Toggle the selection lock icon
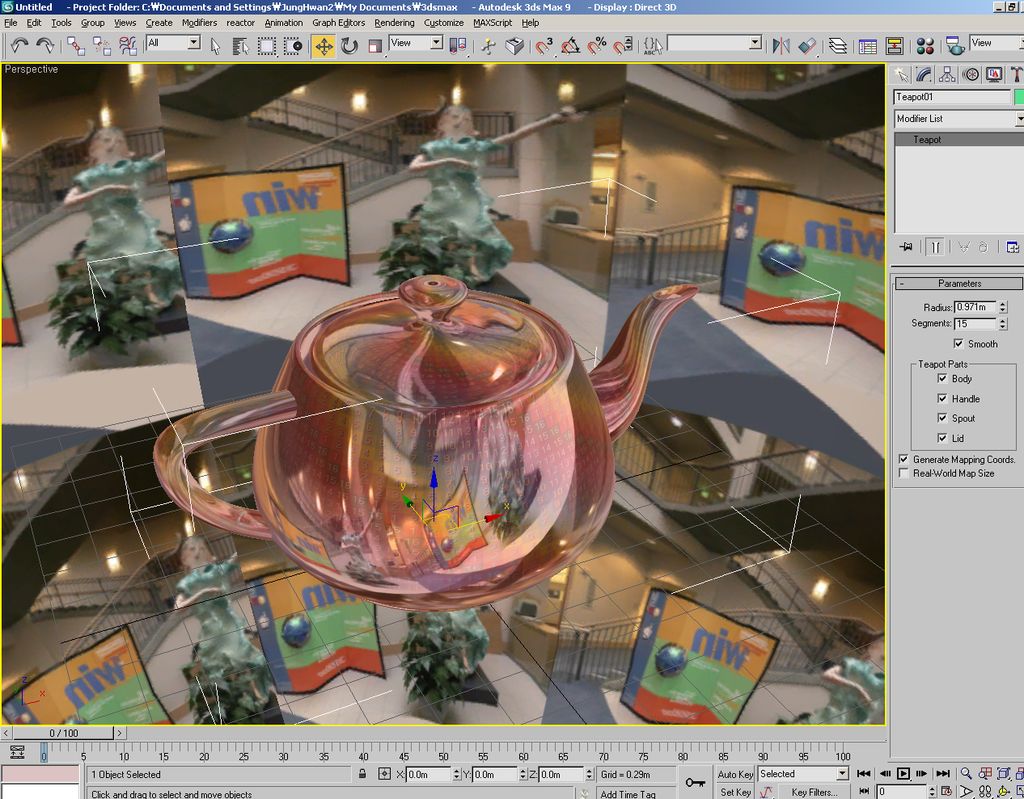The image size is (1024, 799). [362, 774]
